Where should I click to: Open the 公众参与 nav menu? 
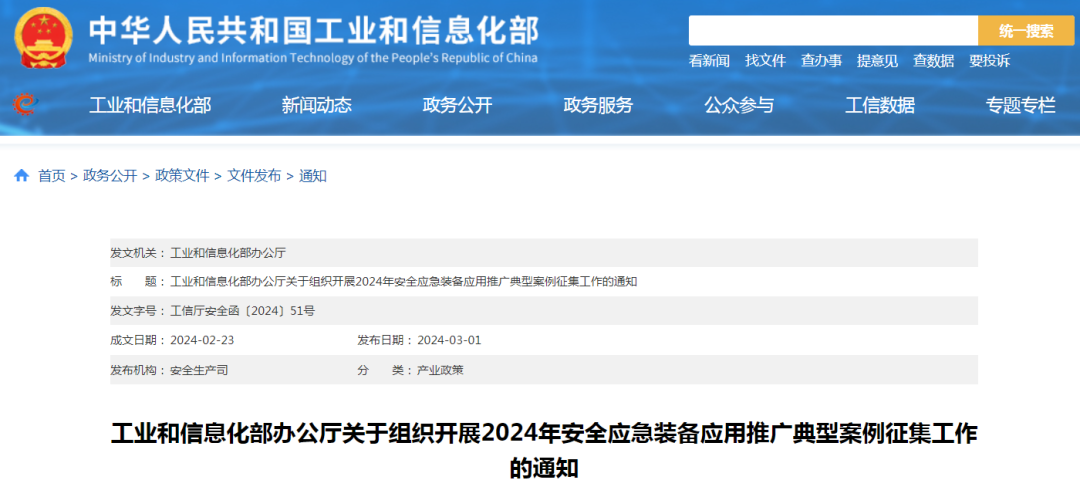(739, 105)
